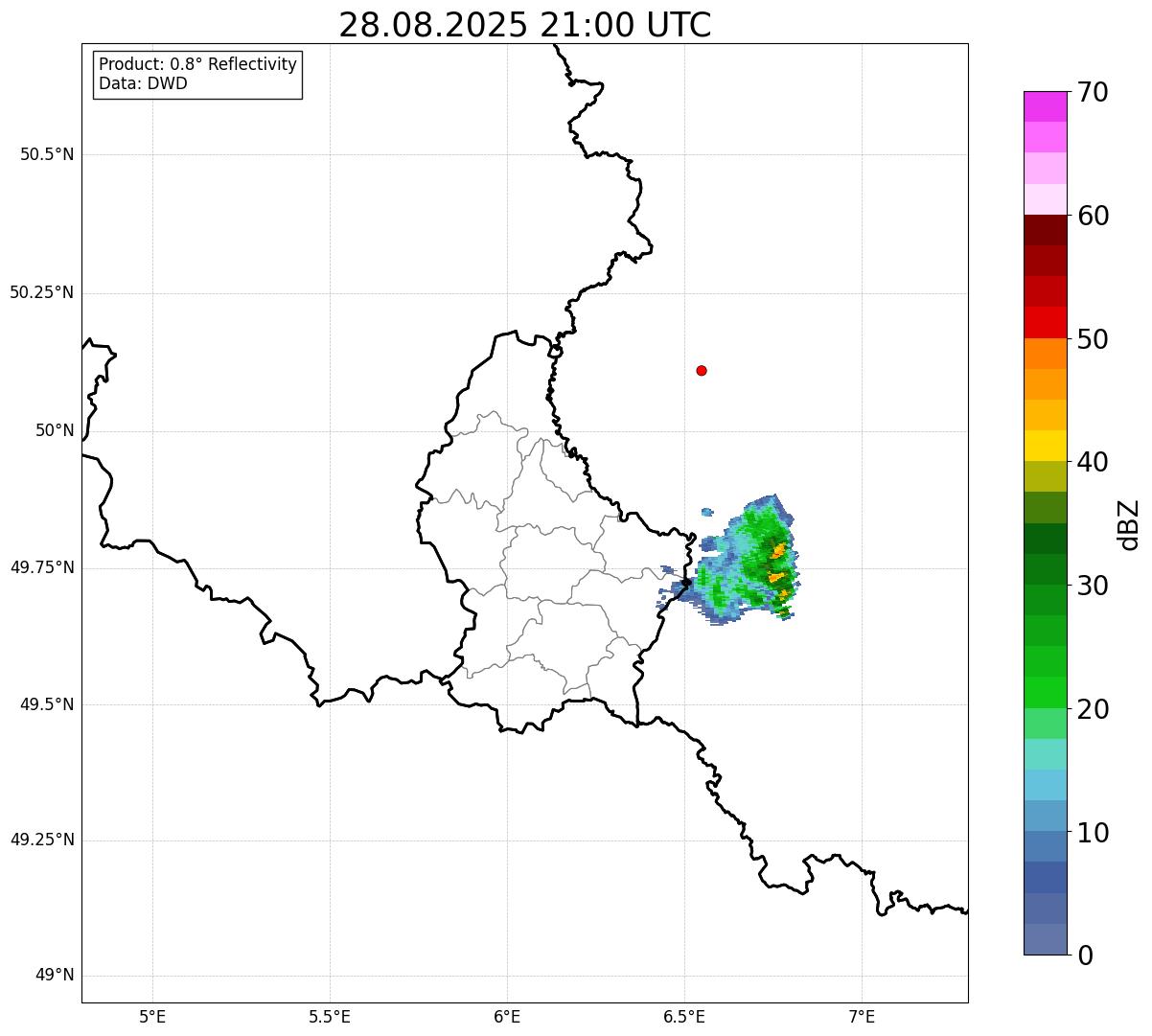Click the 10 tick label on colorbar
Screen dimensions: 1152x1036
(1093, 833)
